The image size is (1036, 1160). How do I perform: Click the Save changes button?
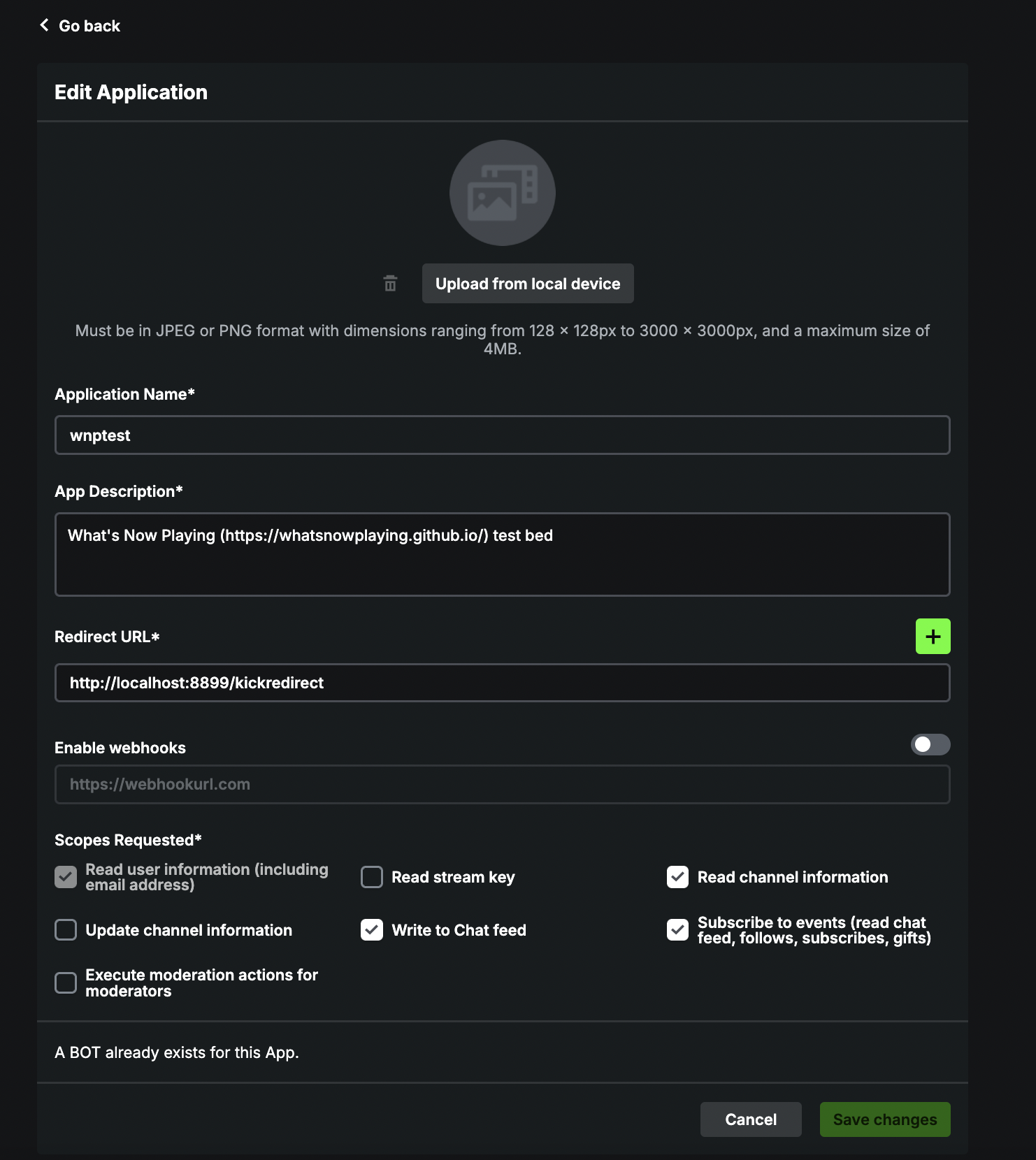click(x=884, y=1119)
